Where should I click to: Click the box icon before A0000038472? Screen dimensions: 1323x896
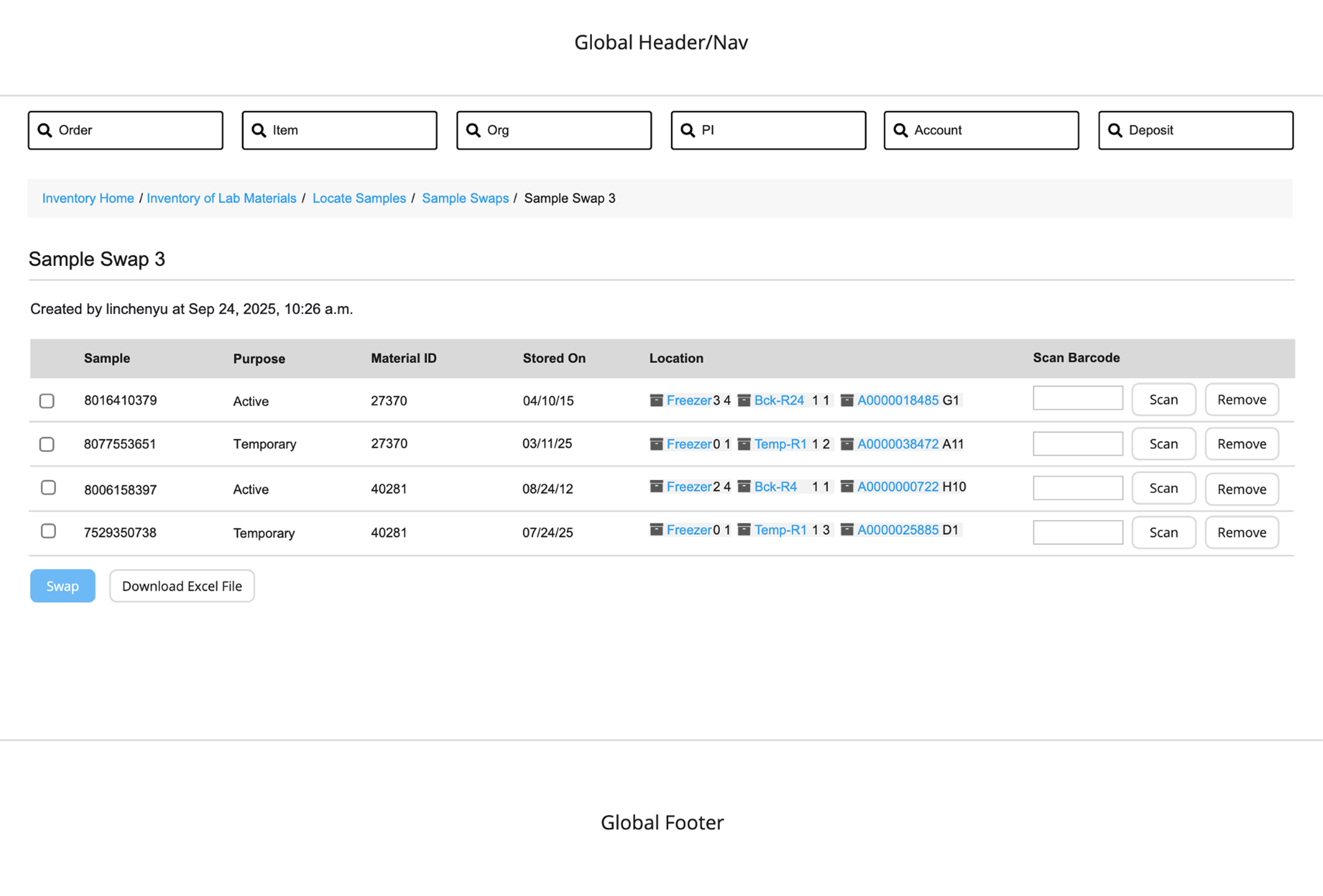846,444
